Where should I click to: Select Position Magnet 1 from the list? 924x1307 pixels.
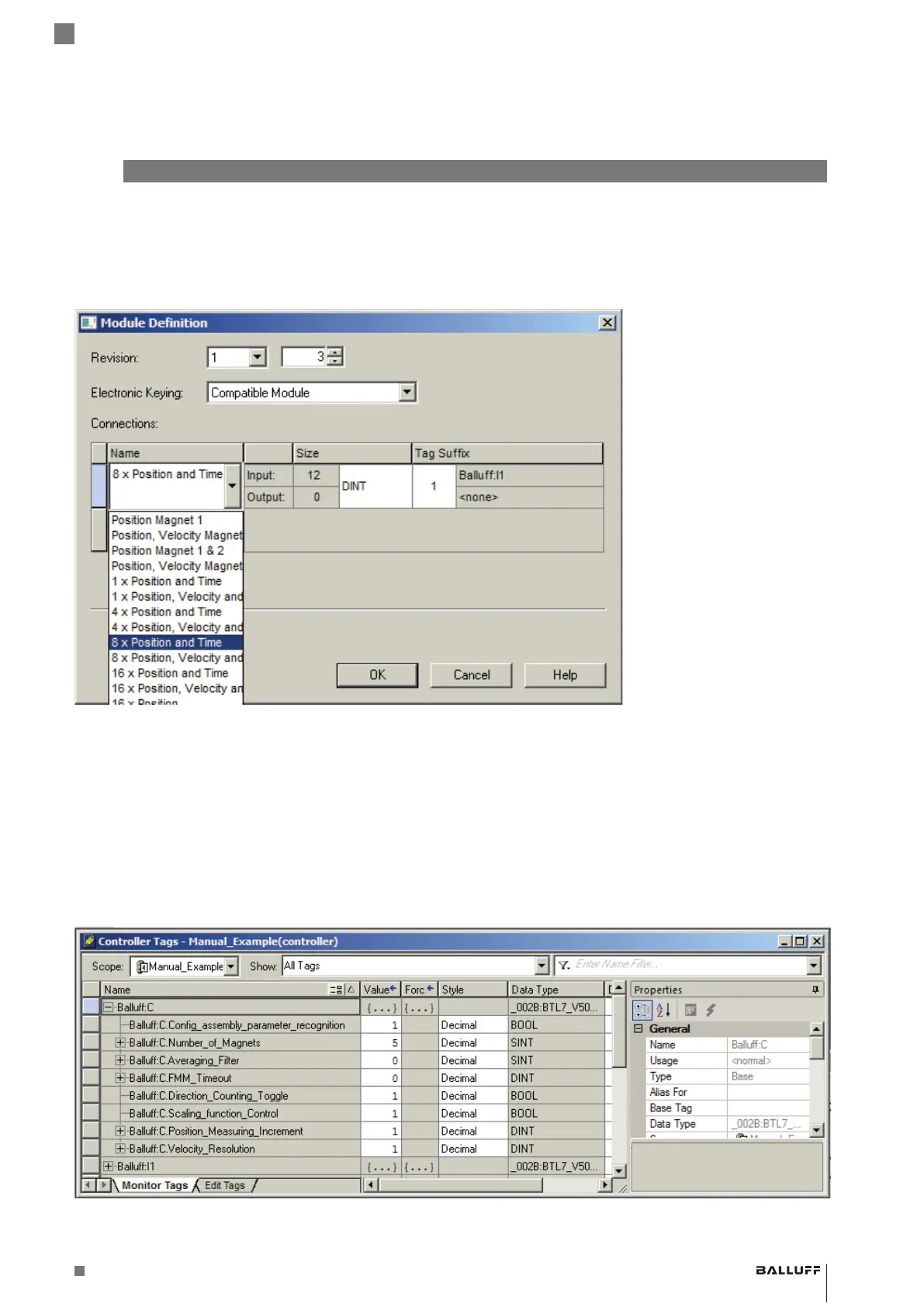tap(176, 520)
